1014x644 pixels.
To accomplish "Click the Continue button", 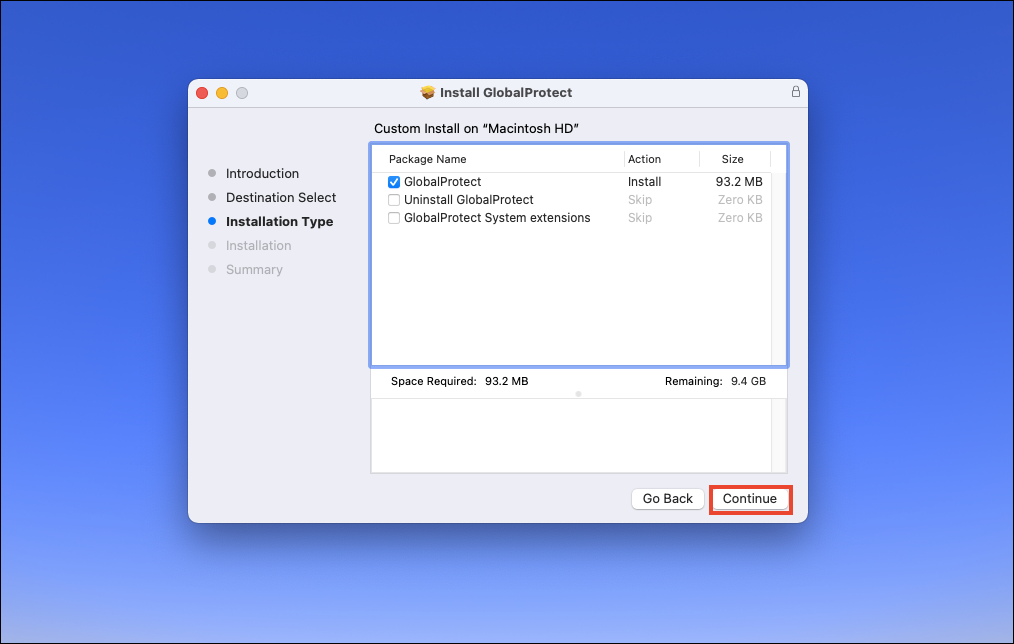I will tap(750, 499).
